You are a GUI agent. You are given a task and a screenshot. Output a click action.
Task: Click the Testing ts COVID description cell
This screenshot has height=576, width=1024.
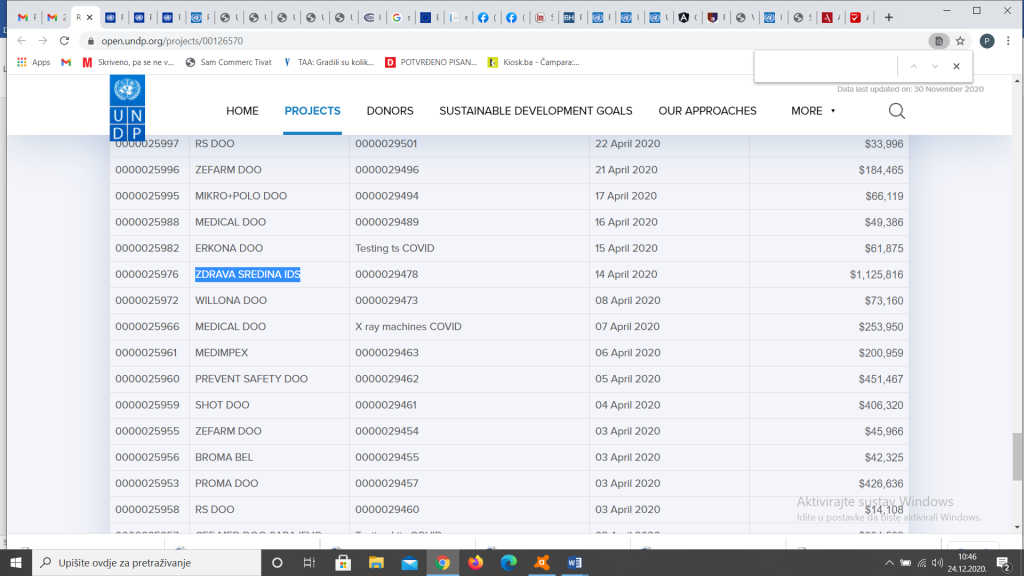pos(394,248)
